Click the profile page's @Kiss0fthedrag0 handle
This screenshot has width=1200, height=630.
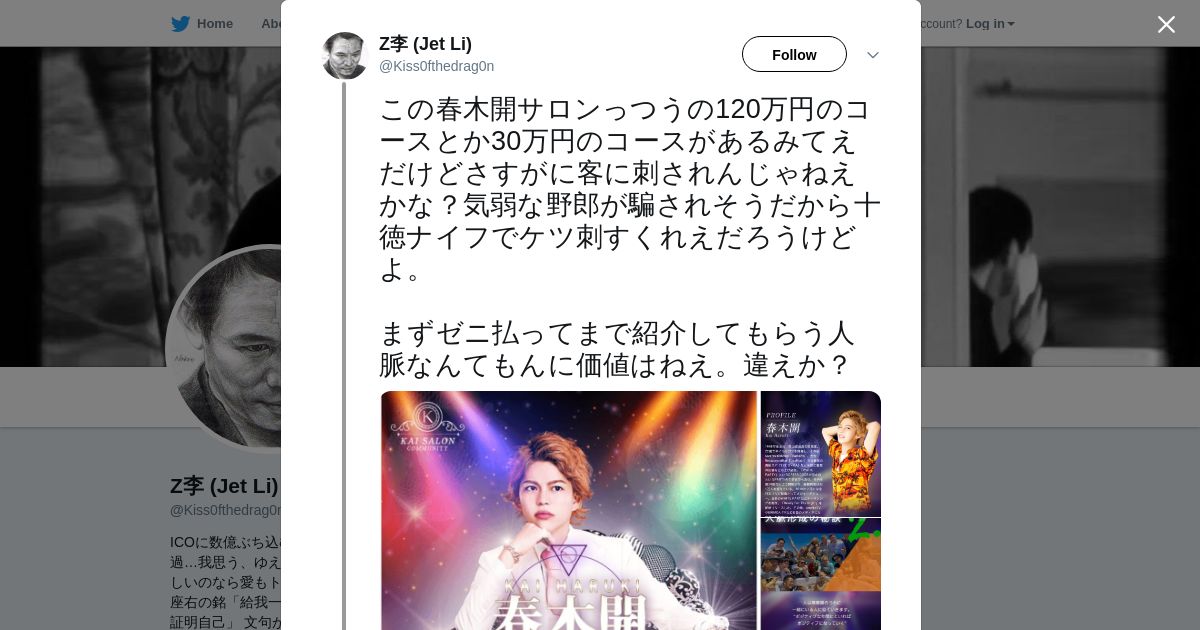coord(225,510)
